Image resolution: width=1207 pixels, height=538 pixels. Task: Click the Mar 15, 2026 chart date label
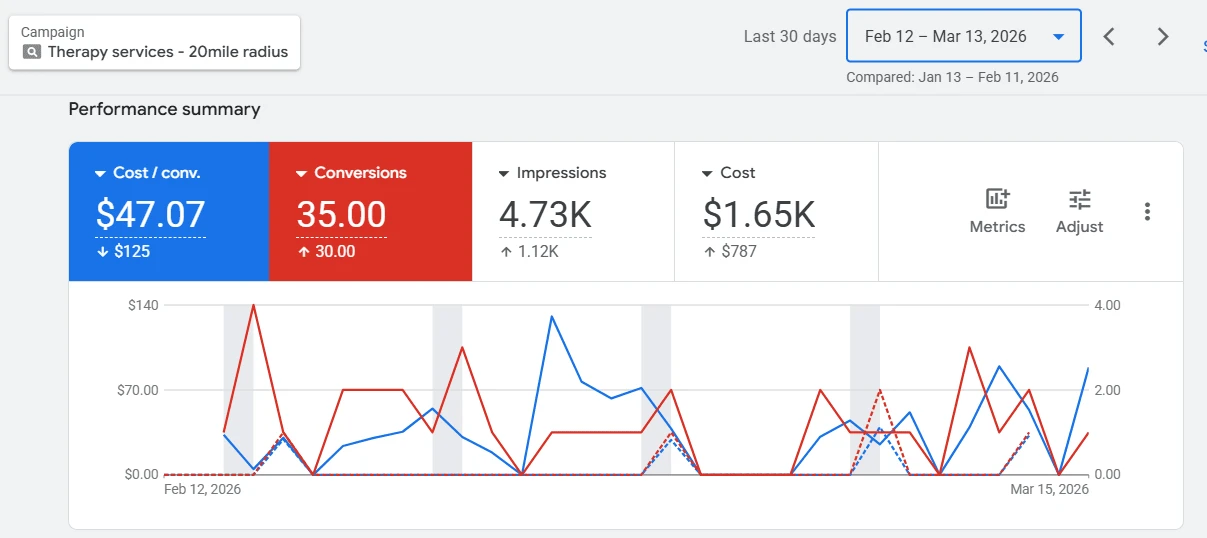pyautogui.click(x=1049, y=489)
